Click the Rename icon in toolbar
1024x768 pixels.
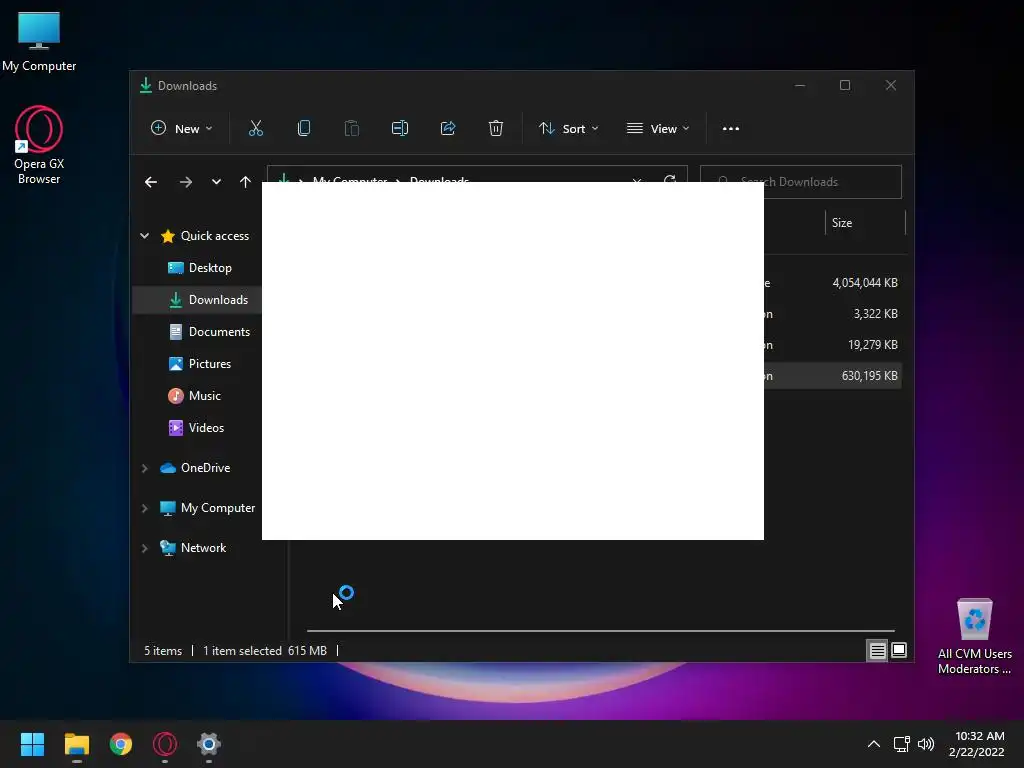click(400, 129)
